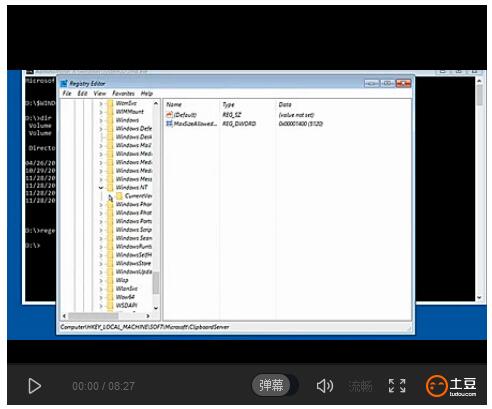Image resolution: width=492 pixels, height=409 pixels.
Task: Click the Windows Desk folder icon
Action: pyautogui.click(x=110, y=137)
